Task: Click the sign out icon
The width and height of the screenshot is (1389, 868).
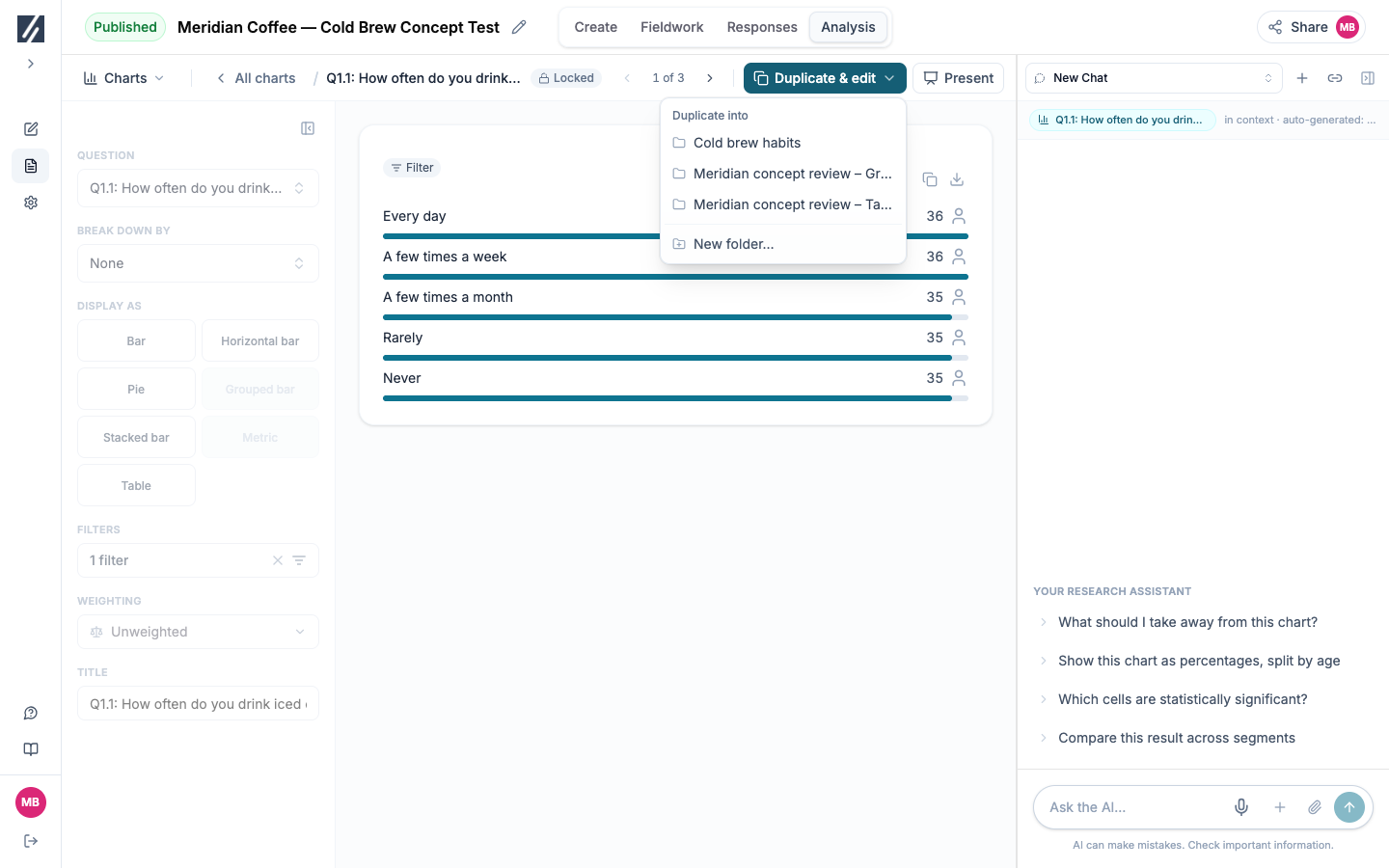Action: [31, 841]
